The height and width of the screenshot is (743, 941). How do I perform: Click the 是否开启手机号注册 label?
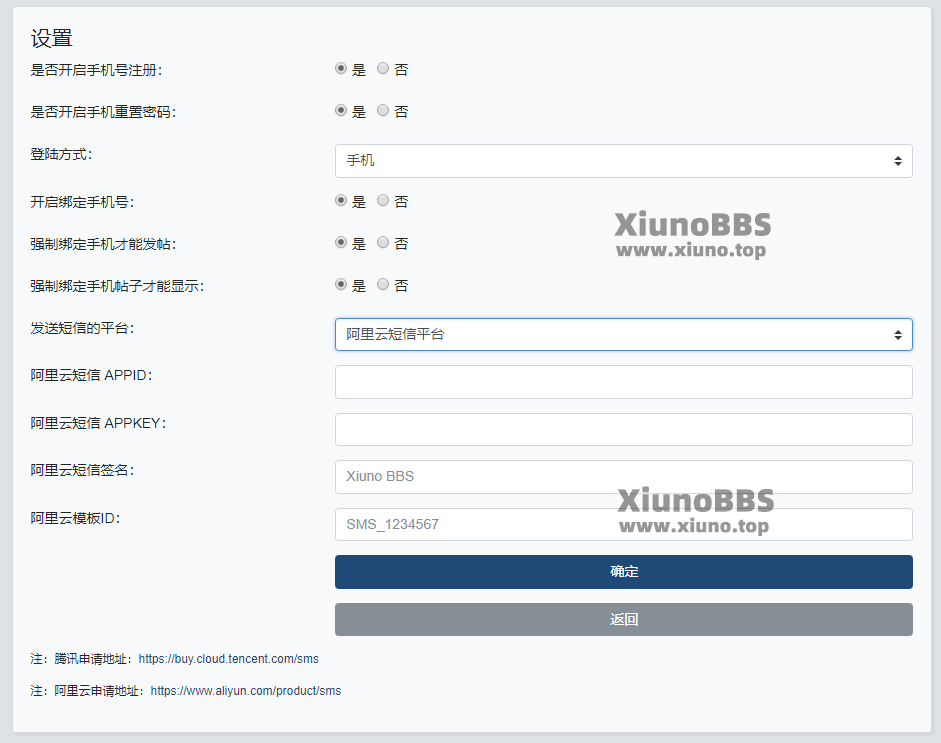96,70
